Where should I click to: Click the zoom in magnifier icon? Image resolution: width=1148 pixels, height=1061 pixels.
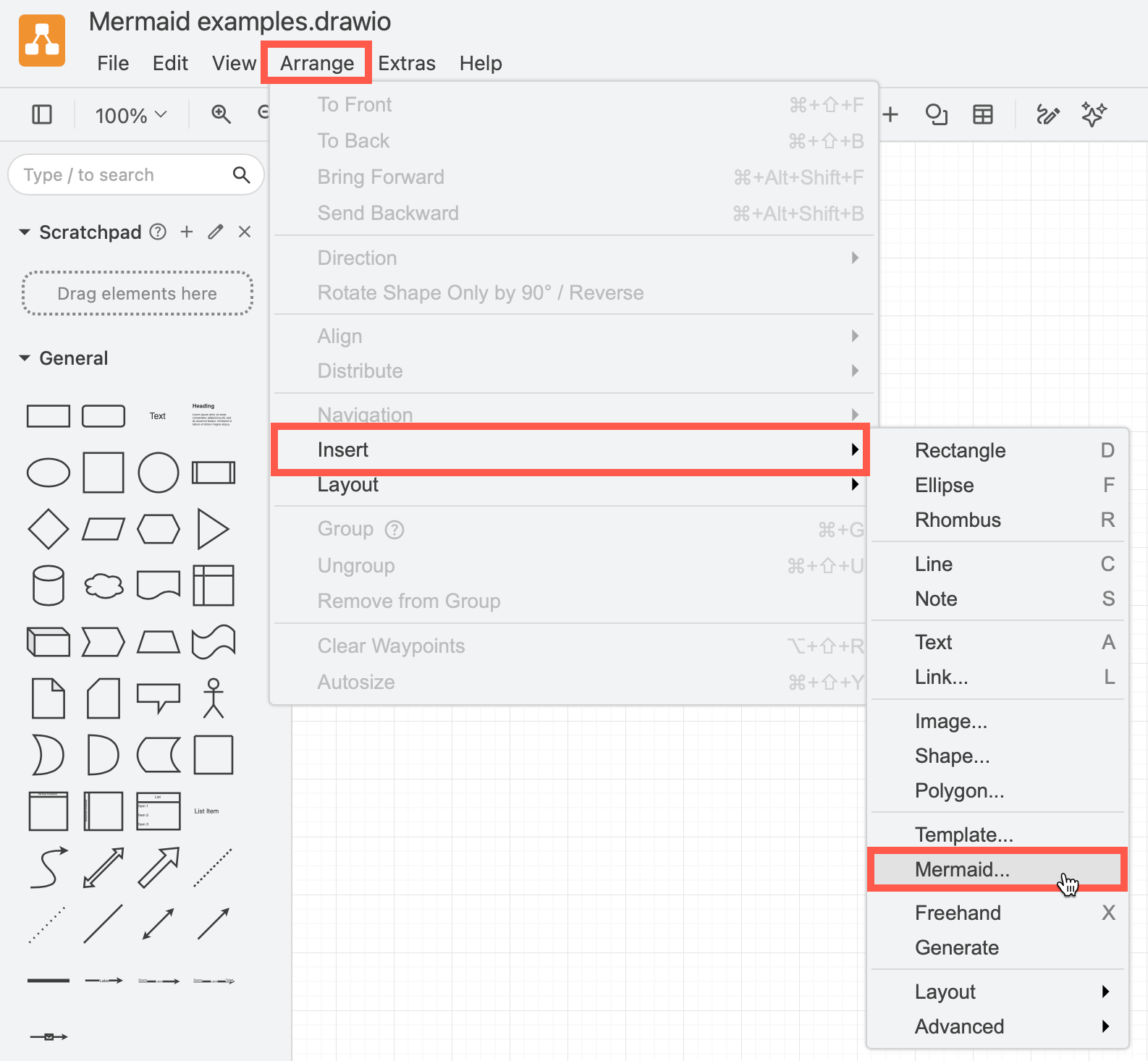point(221,114)
